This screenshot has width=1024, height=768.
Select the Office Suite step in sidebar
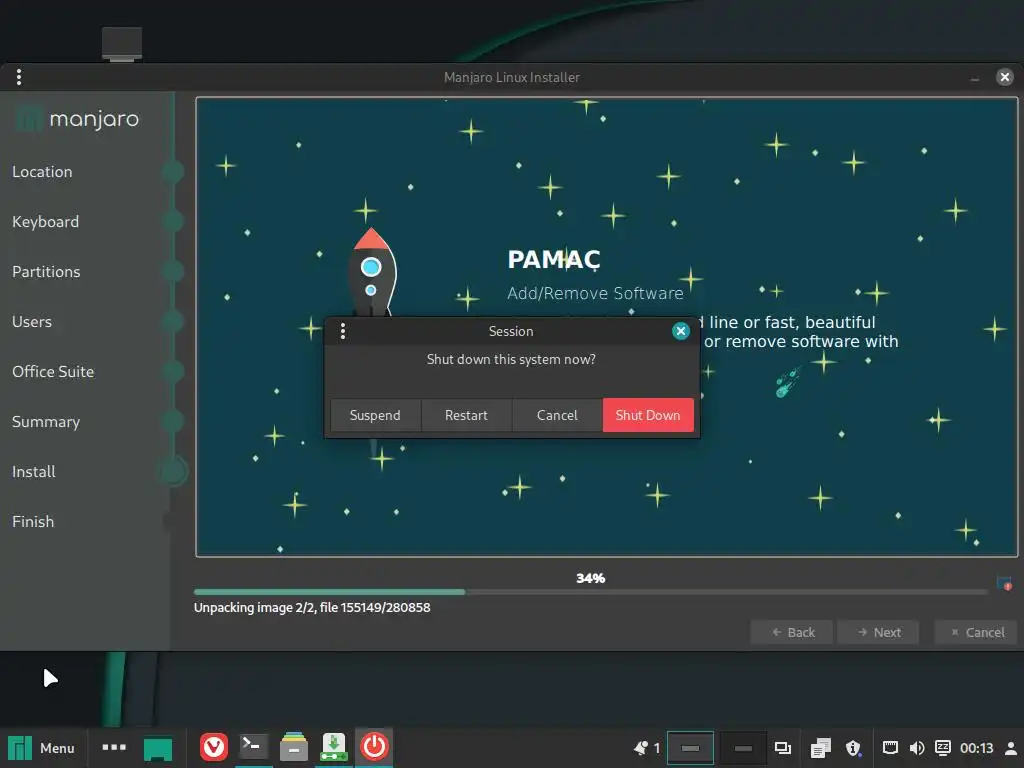(53, 372)
